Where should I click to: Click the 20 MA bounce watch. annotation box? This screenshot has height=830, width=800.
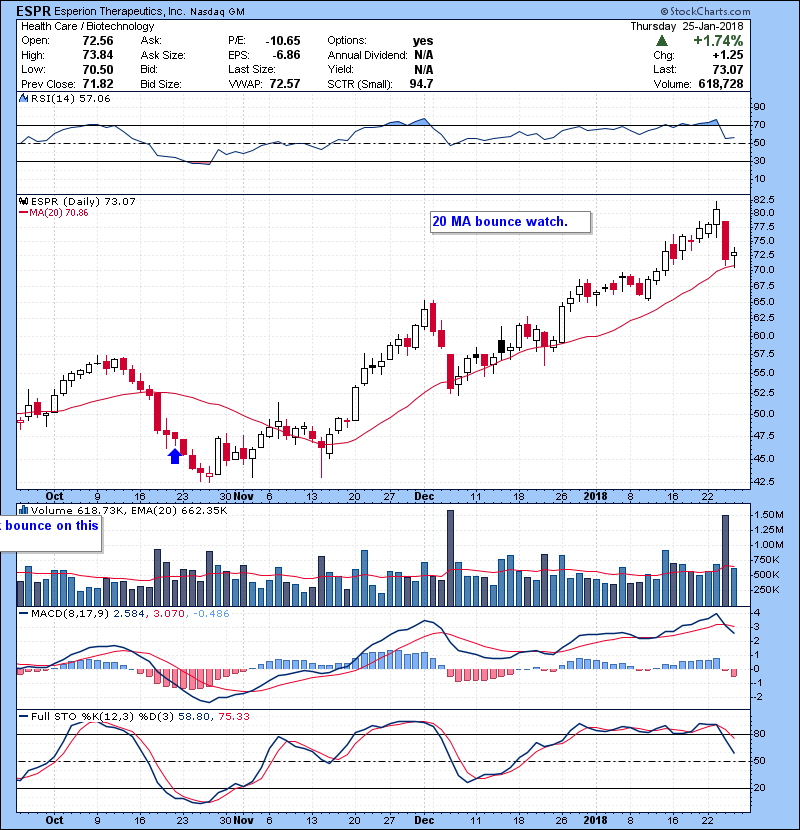click(510, 222)
